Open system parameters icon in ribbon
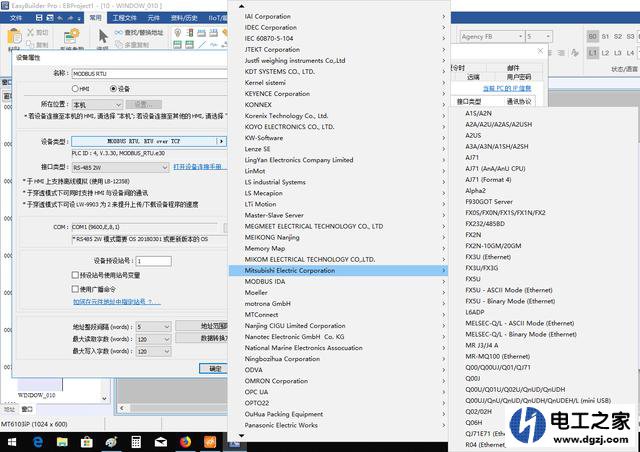 click(x=71, y=36)
